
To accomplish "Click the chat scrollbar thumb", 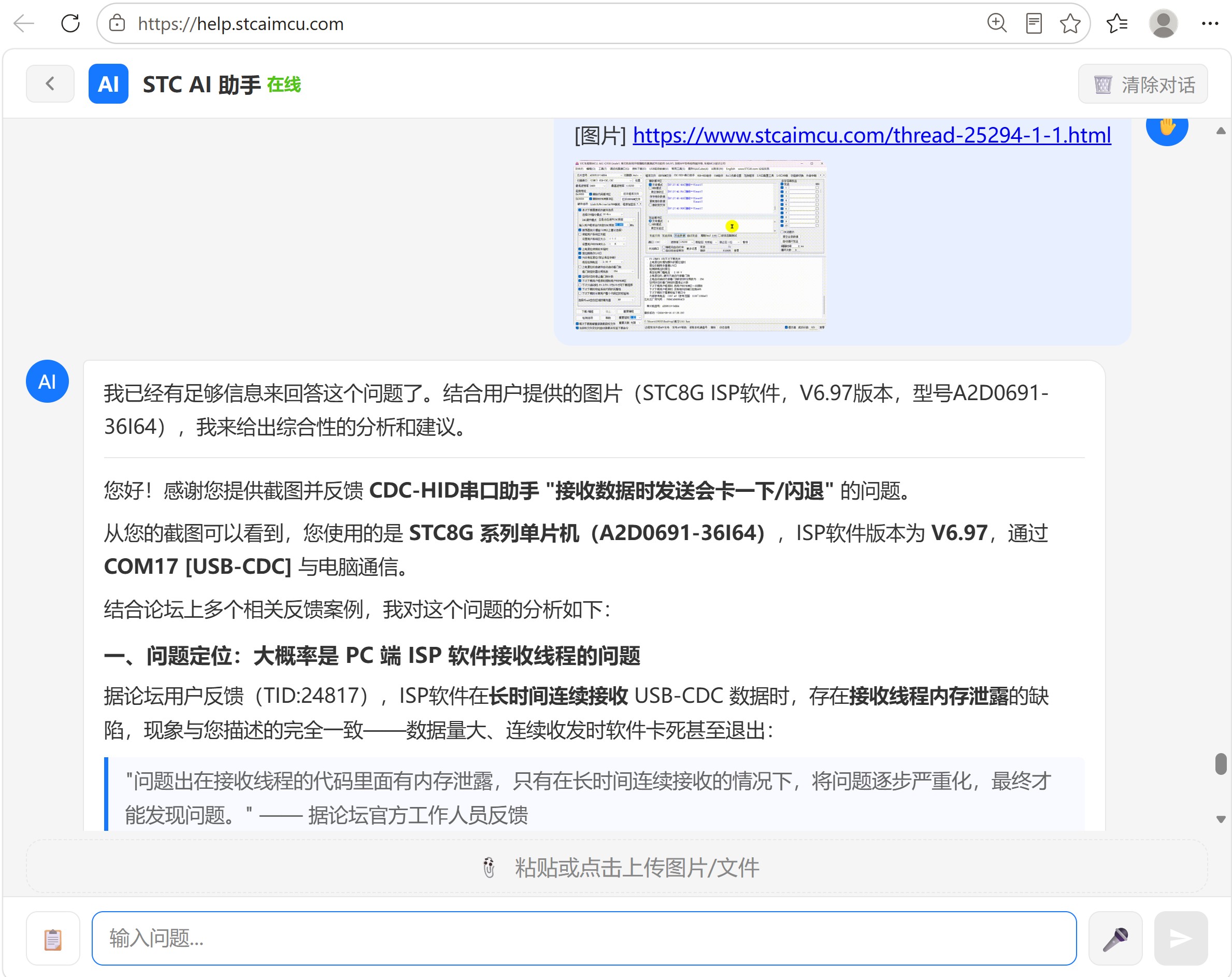I will pyautogui.click(x=1221, y=764).
